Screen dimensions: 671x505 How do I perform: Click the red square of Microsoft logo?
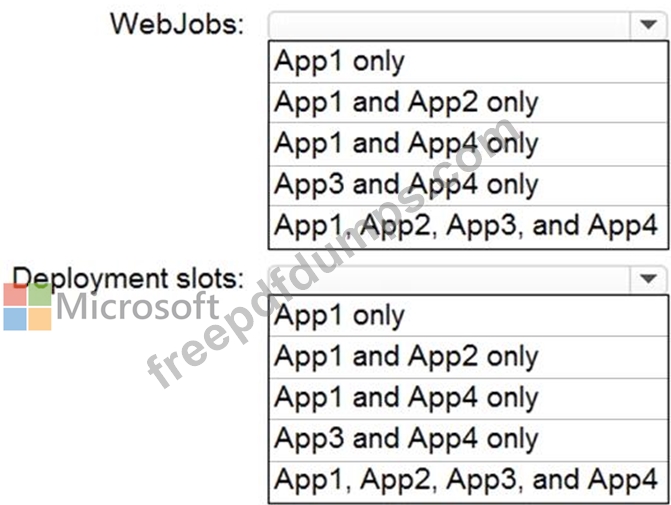click(x=15, y=294)
